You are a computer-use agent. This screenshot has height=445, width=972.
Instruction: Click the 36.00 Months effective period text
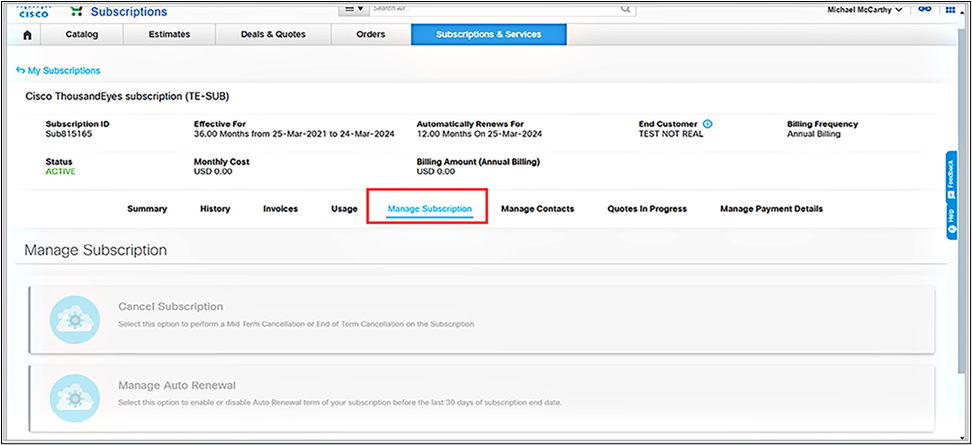[x=294, y=133]
